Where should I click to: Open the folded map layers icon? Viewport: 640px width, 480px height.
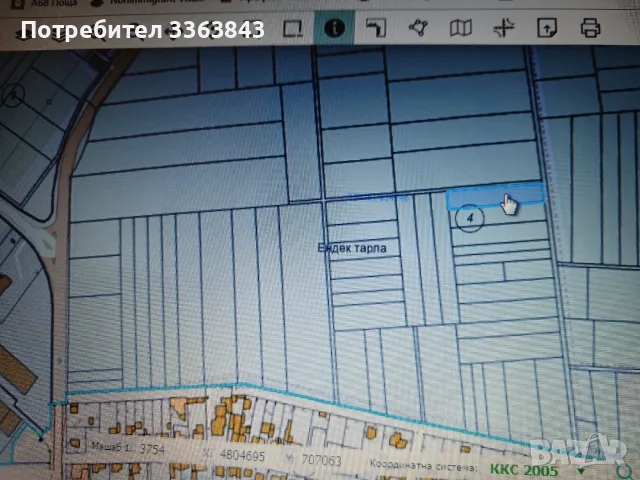[461, 28]
